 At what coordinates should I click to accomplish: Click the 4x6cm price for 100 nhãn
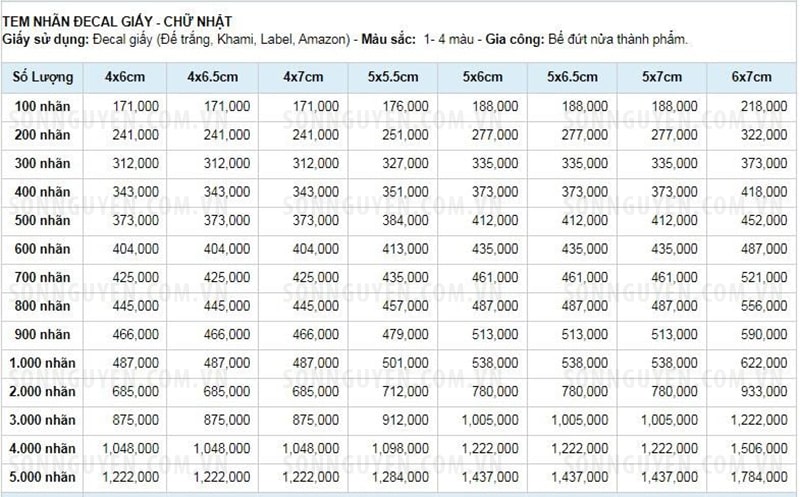[136, 106]
